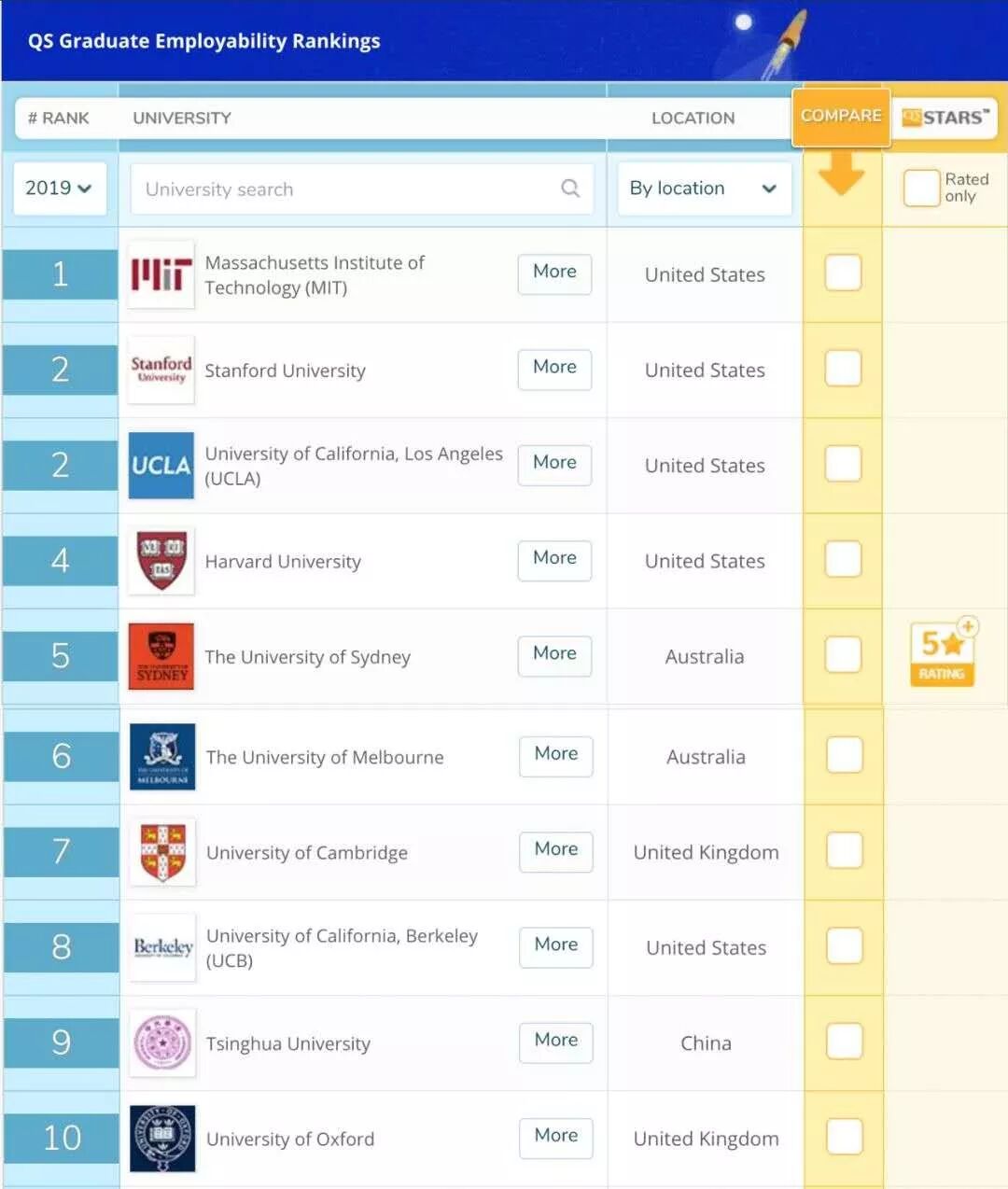The image size is (1008, 1189).
Task: Click rank number 10 cell
Action: pyautogui.click(x=61, y=1138)
